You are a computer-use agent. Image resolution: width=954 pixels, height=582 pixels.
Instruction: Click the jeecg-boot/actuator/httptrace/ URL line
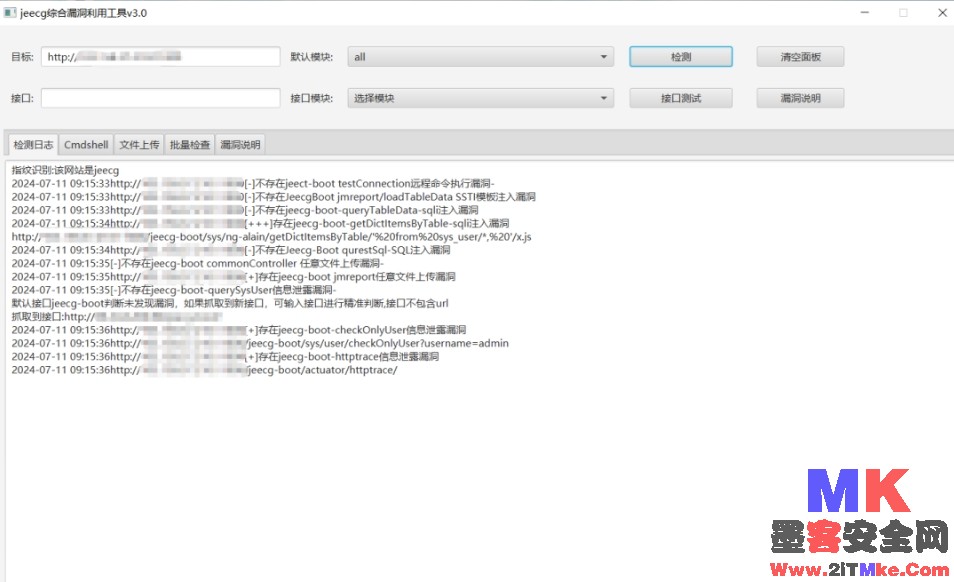(x=204, y=370)
